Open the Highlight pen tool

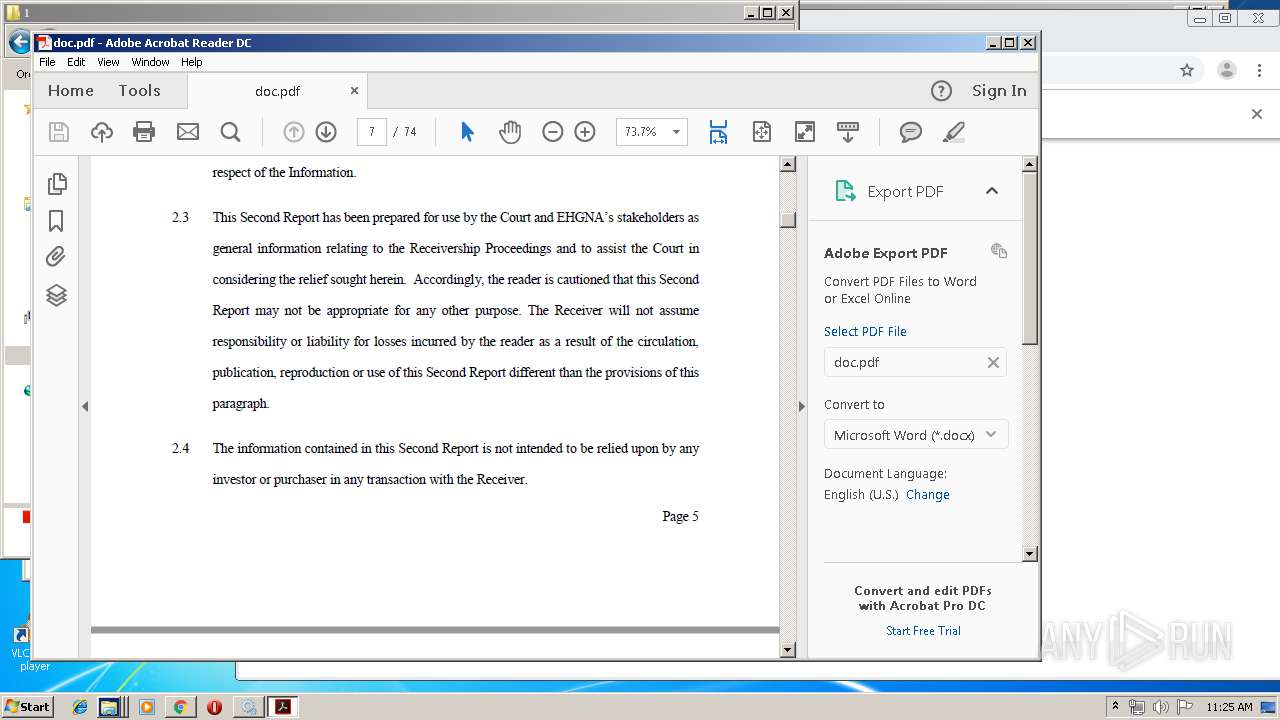953,132
